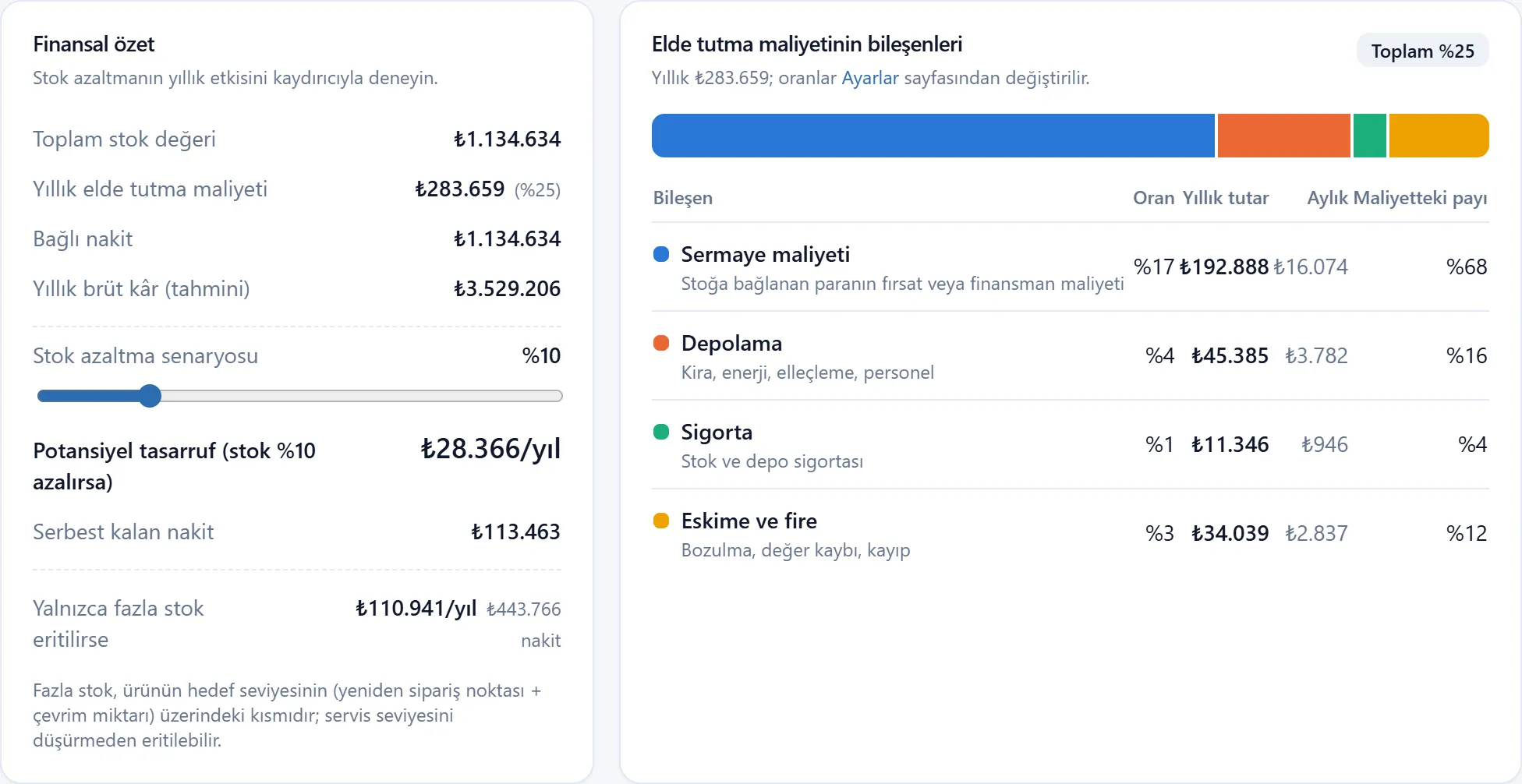Viewport: 1522px width, 784px height.
Task: Click the Oran column header
Action: click(x=1154, y=198)
